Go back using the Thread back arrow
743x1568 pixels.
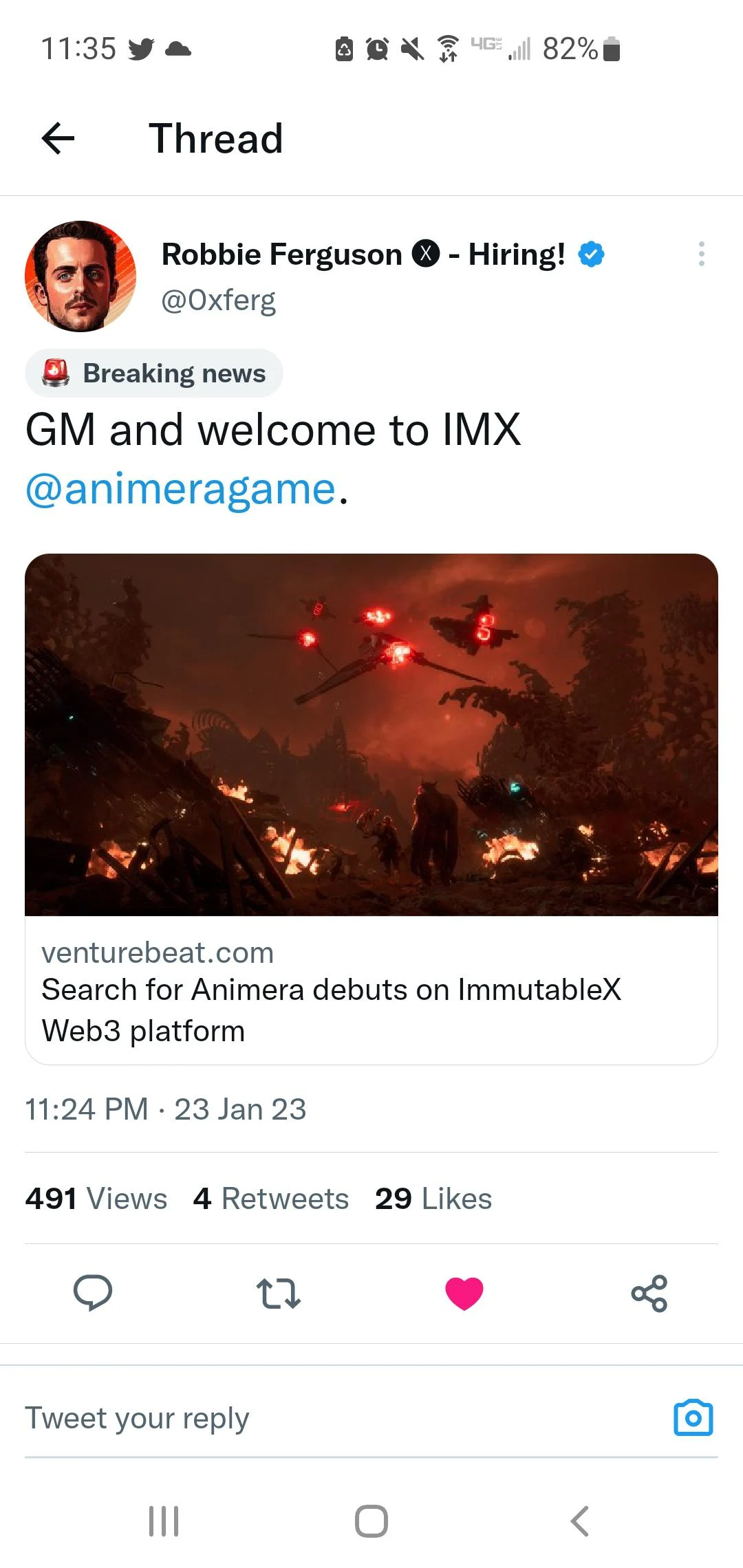58,139
